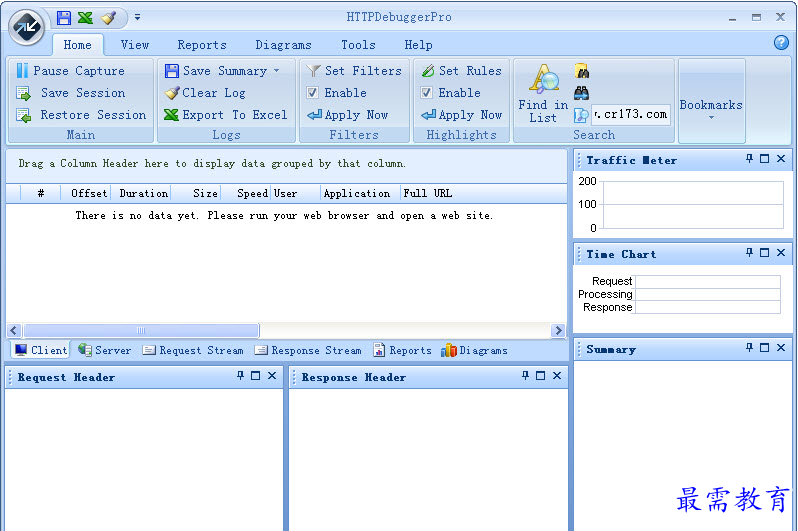Close the Response Header panel

[x=557, y=376]
